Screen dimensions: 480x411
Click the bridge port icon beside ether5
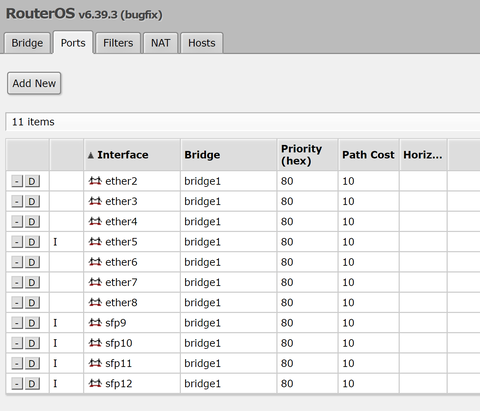95,242
